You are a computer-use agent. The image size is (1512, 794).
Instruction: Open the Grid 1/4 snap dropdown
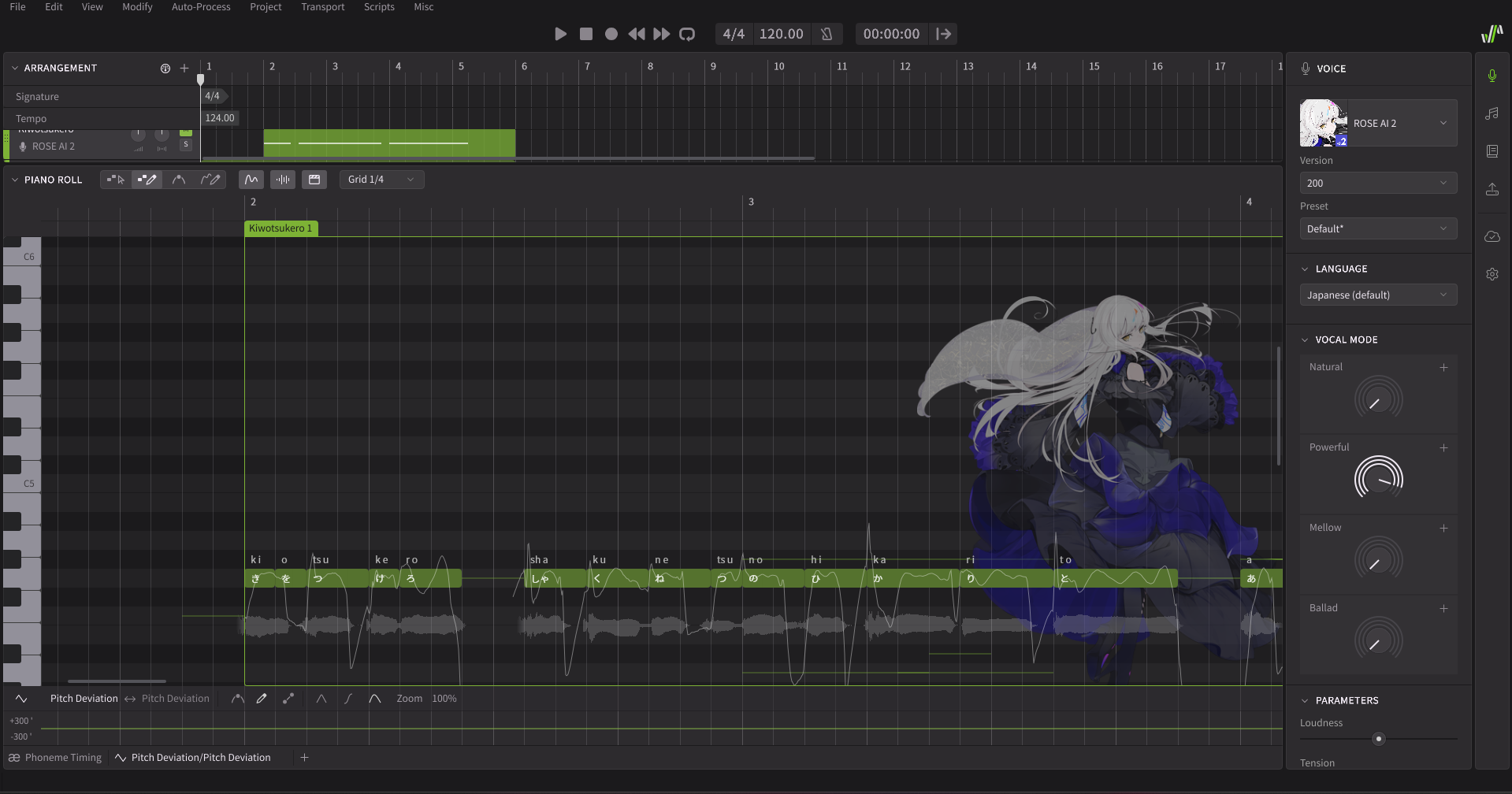(x=381, y=180)
